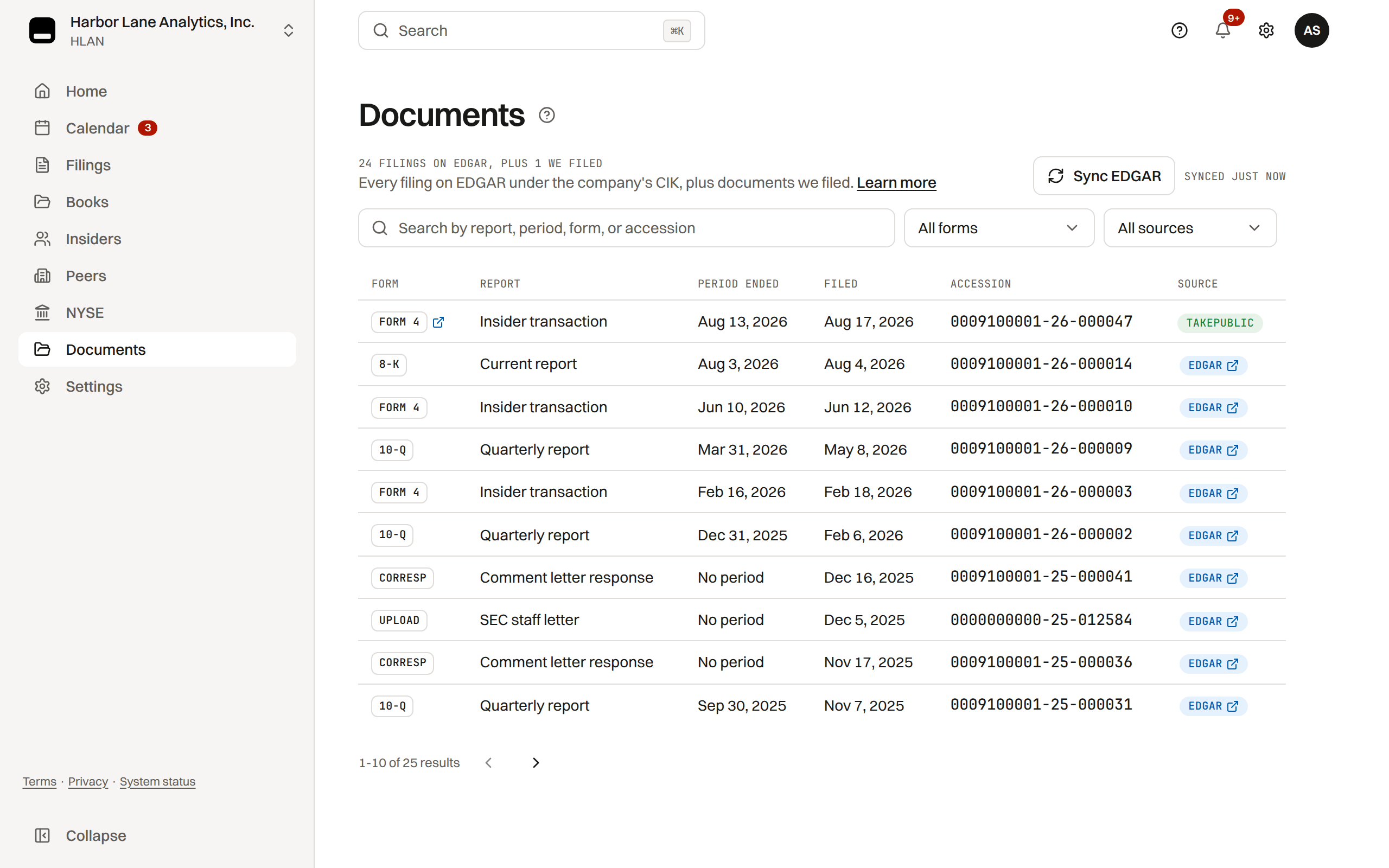
Task: Click the help icon beside Documents title
Action: 546,116
